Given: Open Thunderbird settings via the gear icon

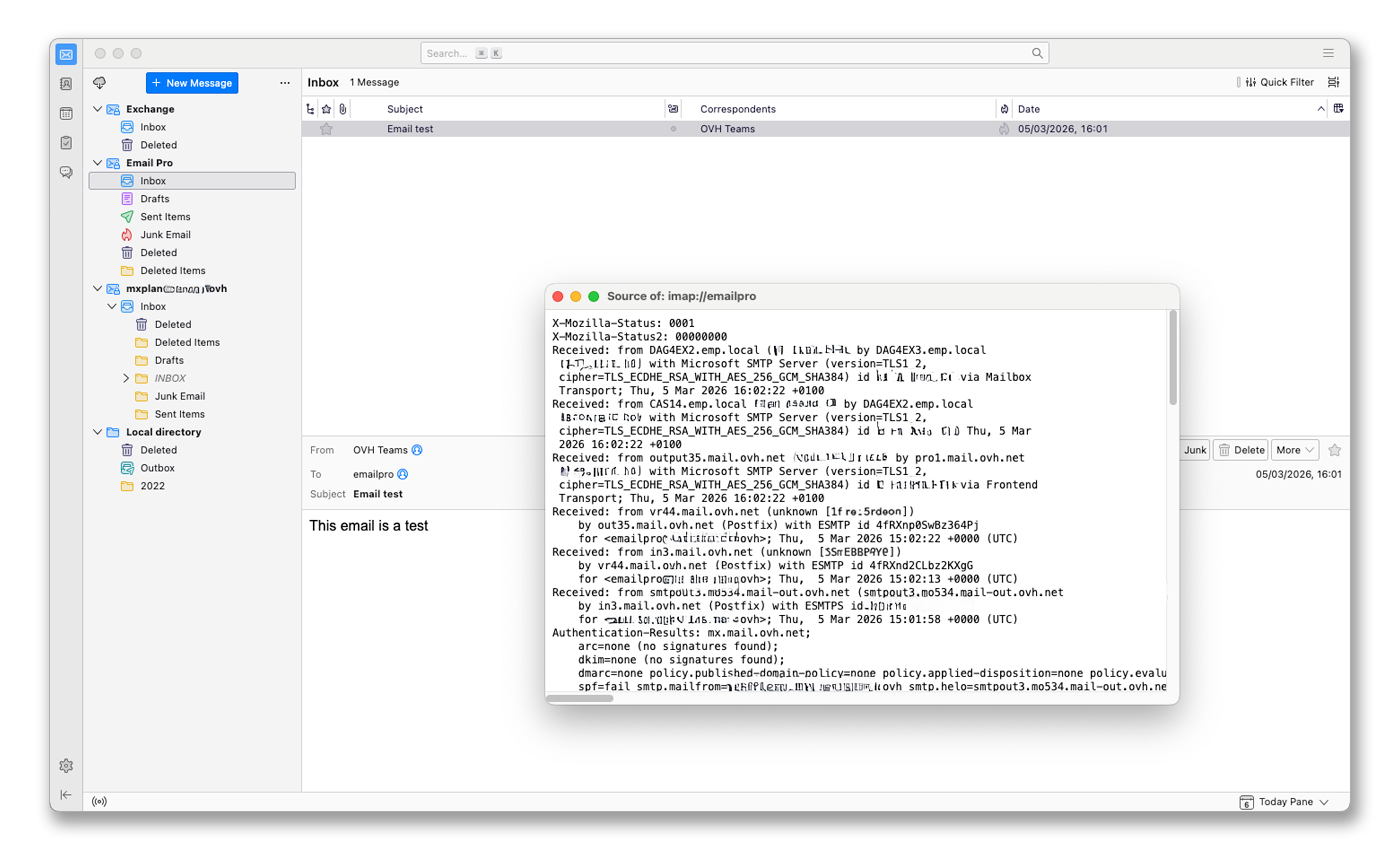Looking at the screenshot, I should pyautogui.click(x=65, y=765).
